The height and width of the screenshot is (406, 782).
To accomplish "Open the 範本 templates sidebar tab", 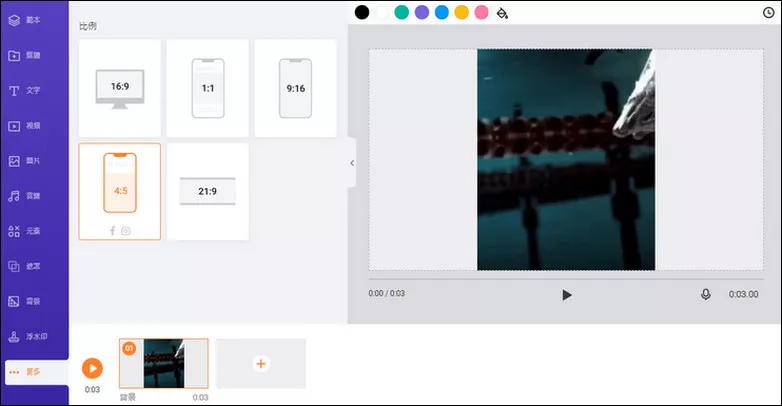I will click(25, 20).
